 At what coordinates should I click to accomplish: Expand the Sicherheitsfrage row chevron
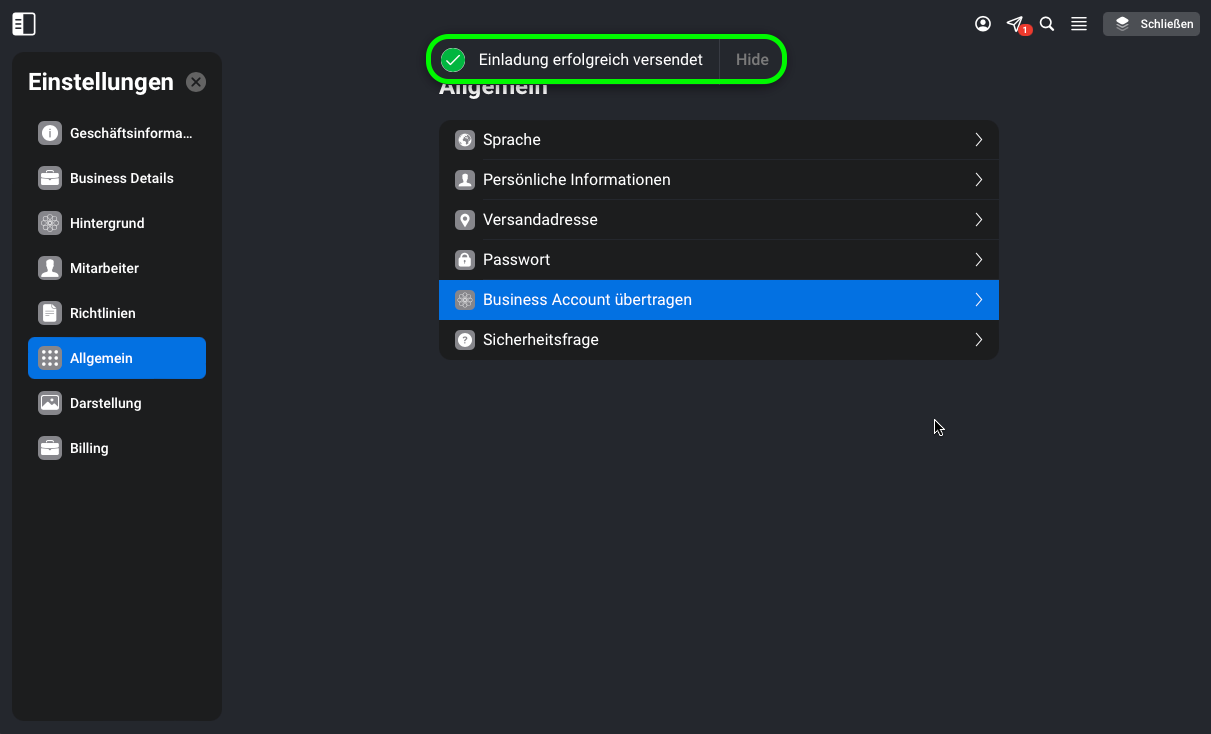pos(979,340)
